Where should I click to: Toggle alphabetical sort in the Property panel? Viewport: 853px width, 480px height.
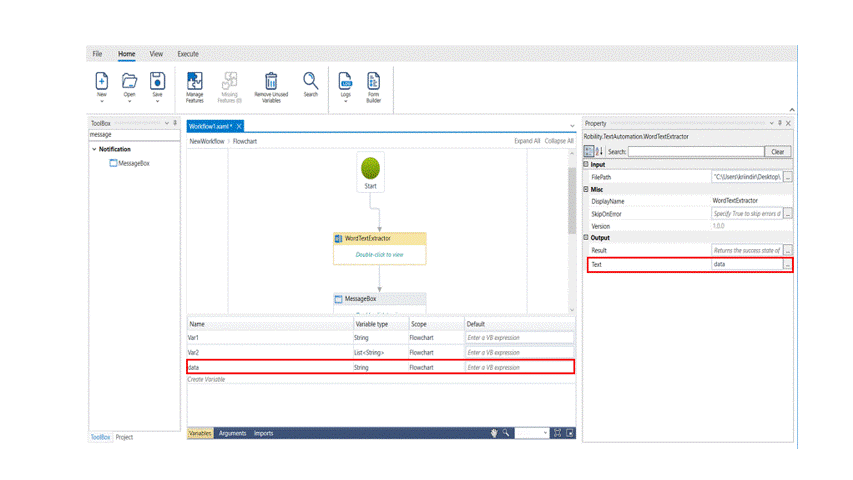[x=599, y=151]
